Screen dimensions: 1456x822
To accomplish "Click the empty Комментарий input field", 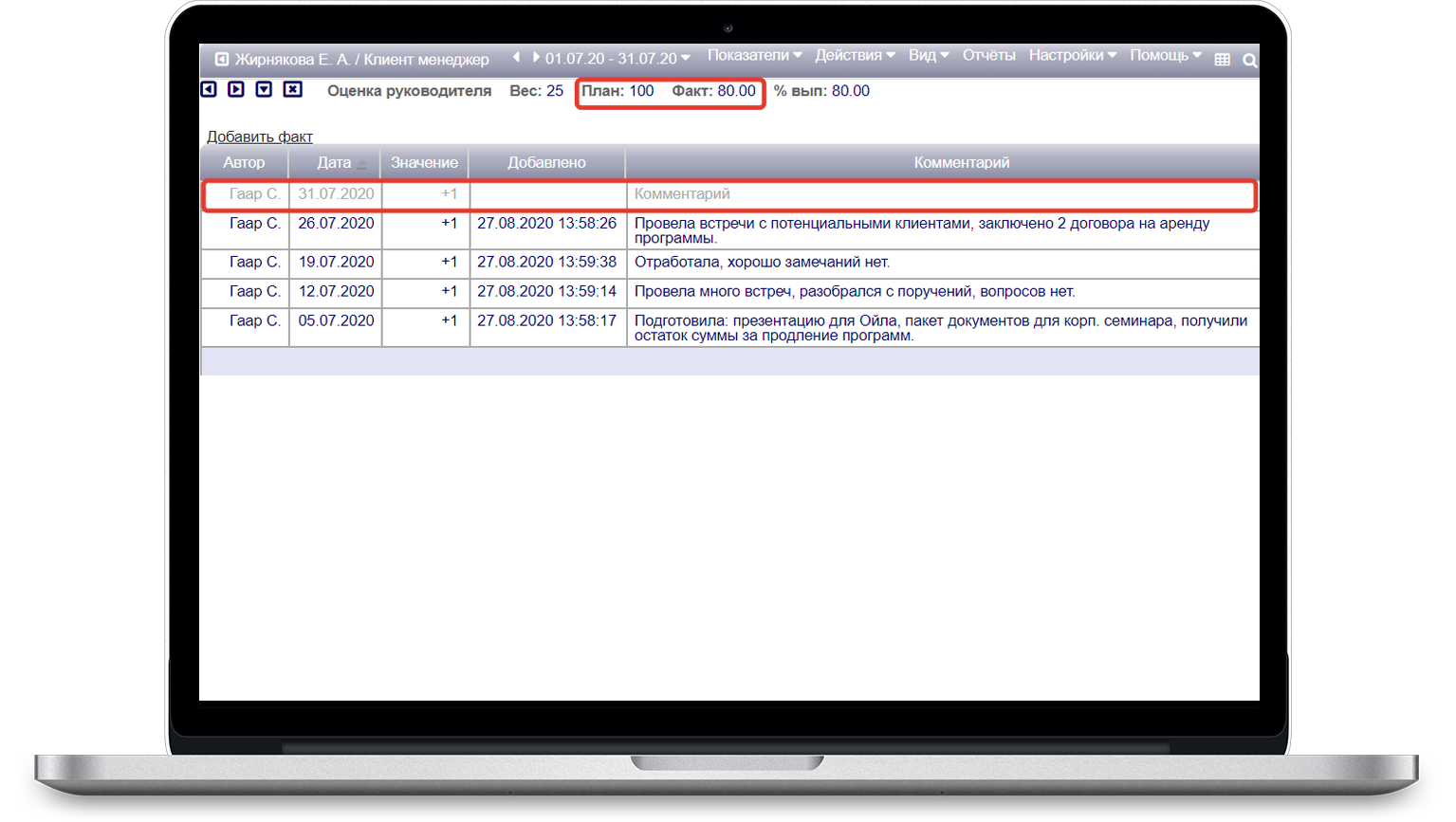I will click(939, 194).
